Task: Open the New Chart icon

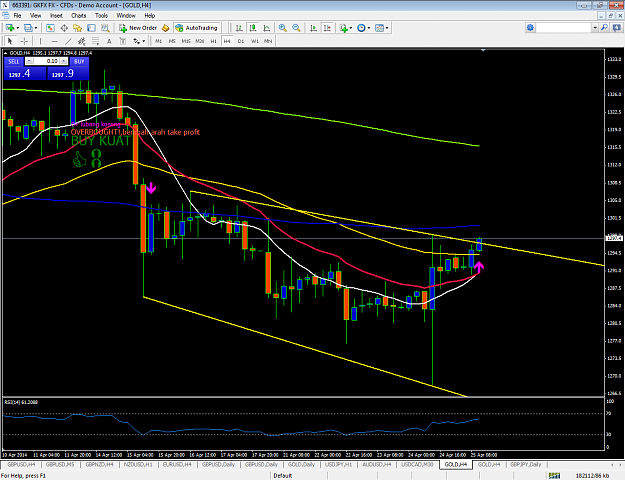Action: pos(10,28)
